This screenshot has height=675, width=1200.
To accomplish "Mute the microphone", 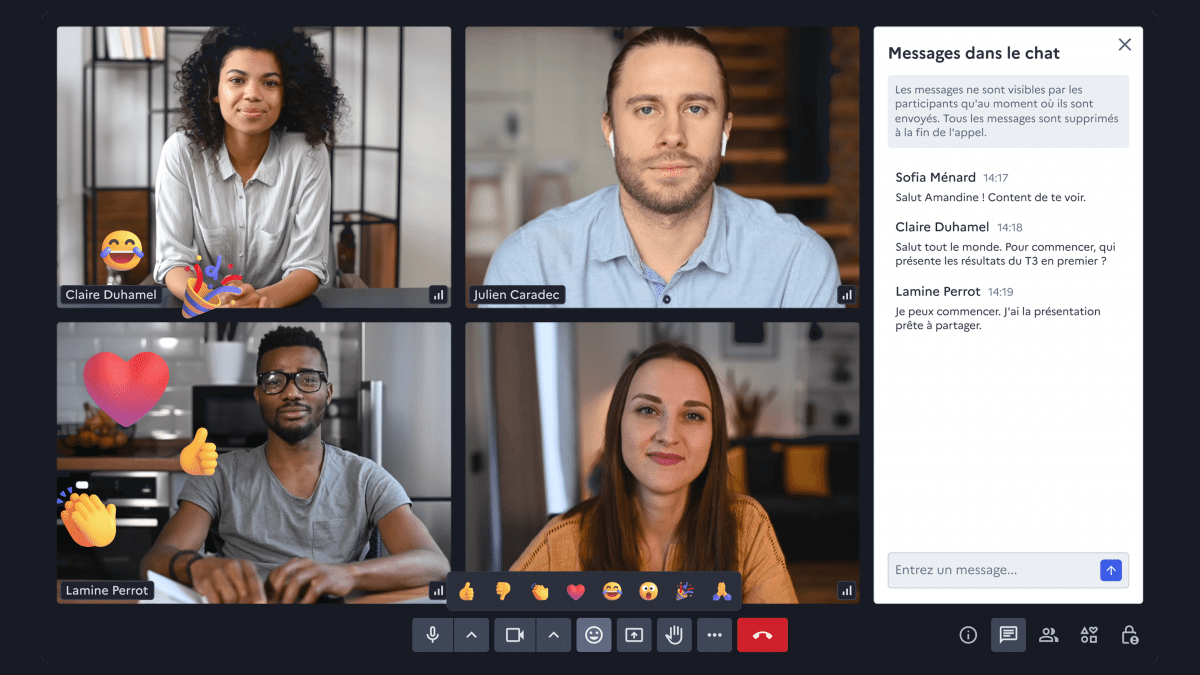I will pos(432,635).
